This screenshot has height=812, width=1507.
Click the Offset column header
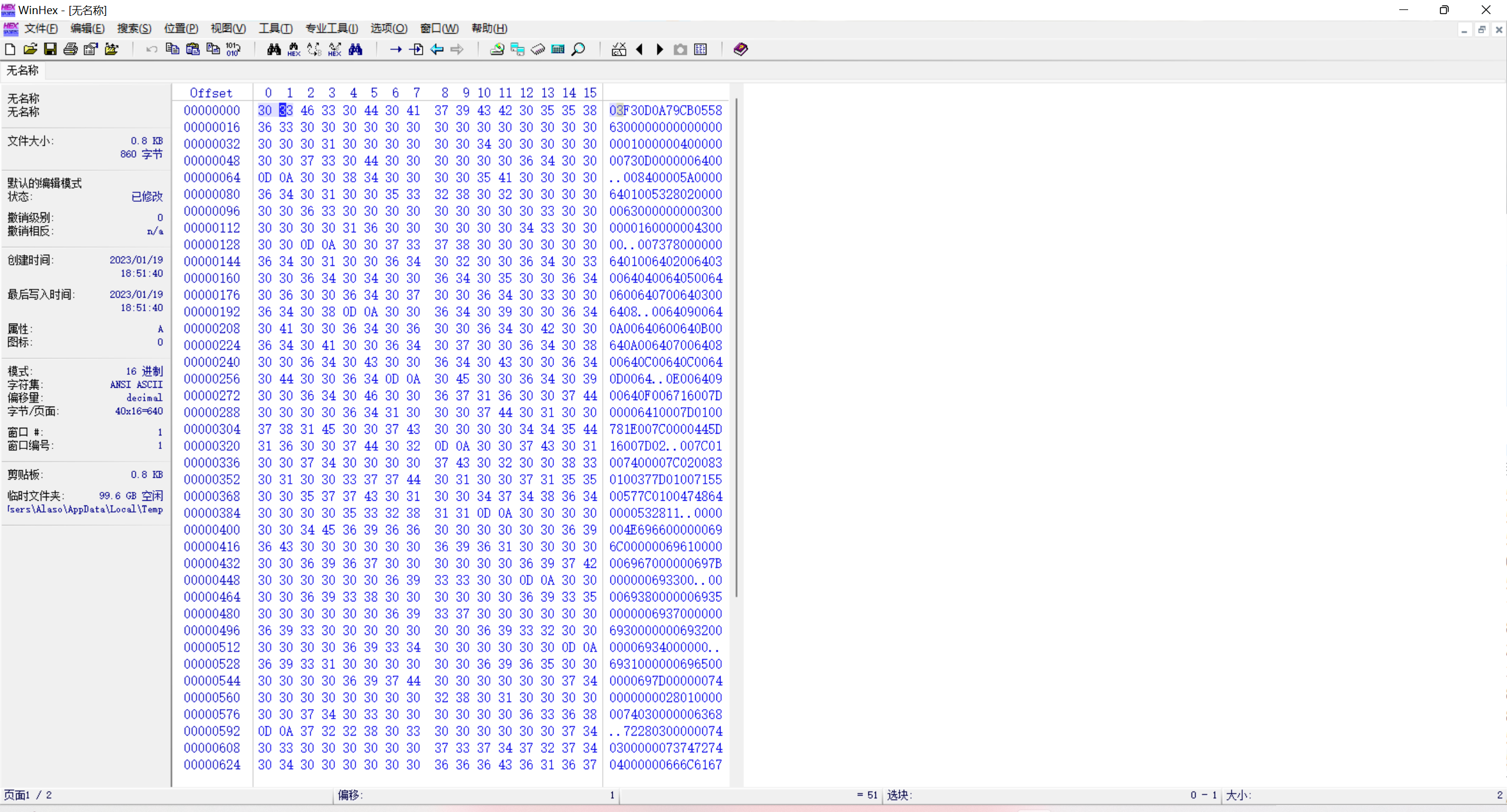tap(211, 93)
